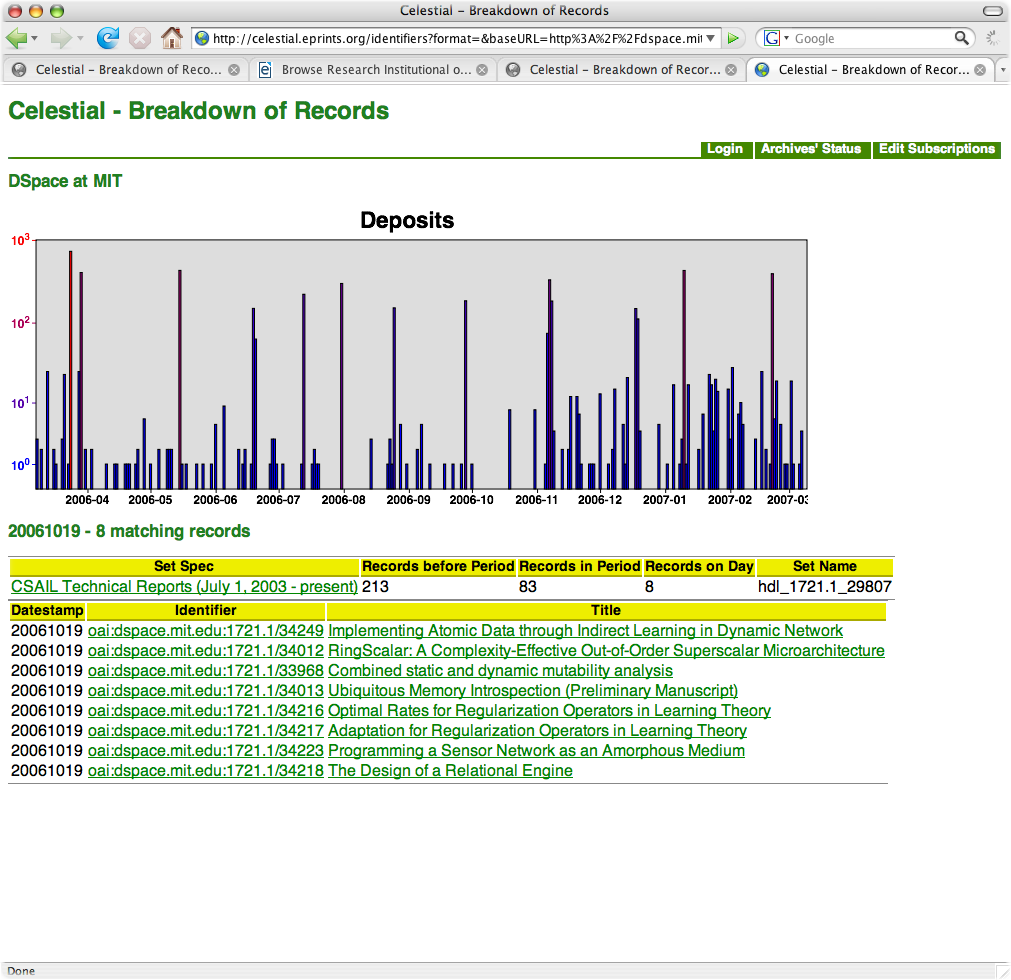Focus the Google search box
The width and height of the screenshot is (1011, 980).
(872, 39)
